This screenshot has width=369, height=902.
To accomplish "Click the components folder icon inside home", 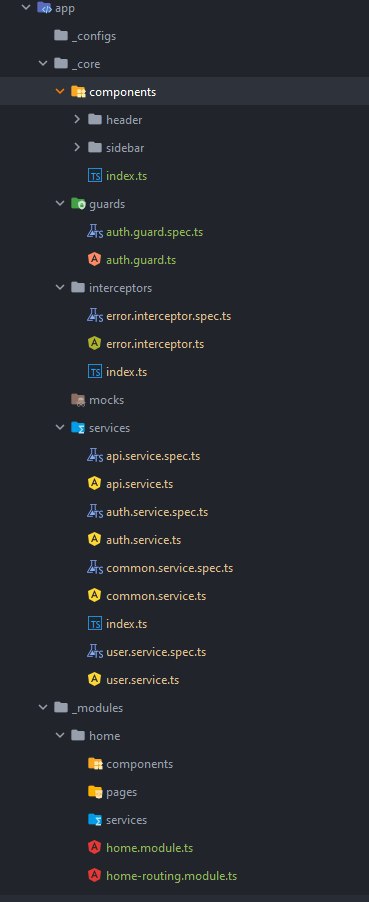I will (x=95, y=763).
